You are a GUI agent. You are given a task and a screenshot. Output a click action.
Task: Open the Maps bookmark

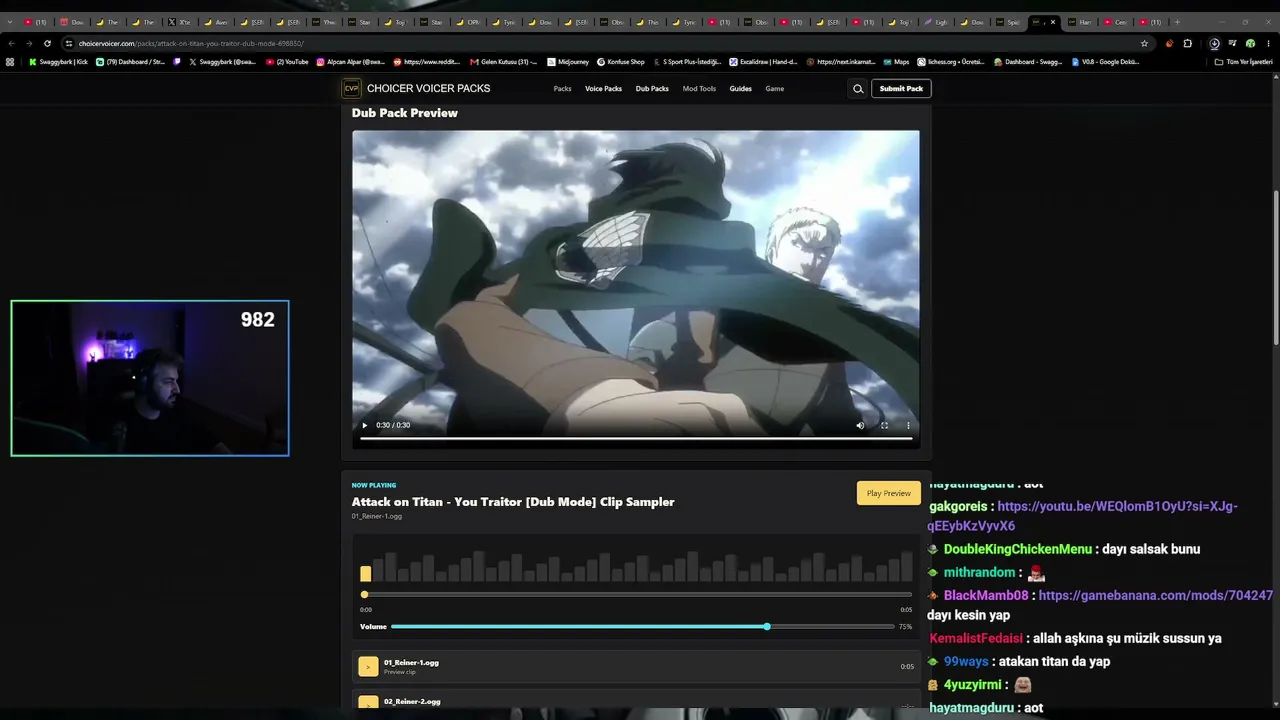[x=896, y=62]
